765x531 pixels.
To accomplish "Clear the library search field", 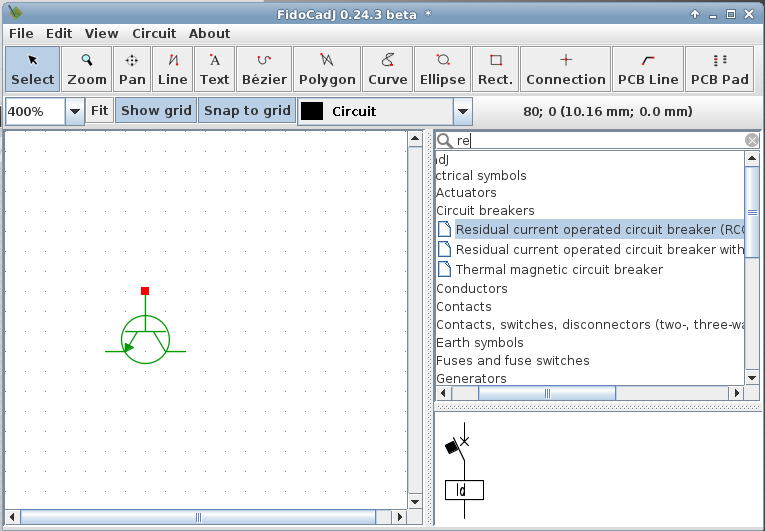I will coord(752,141).
